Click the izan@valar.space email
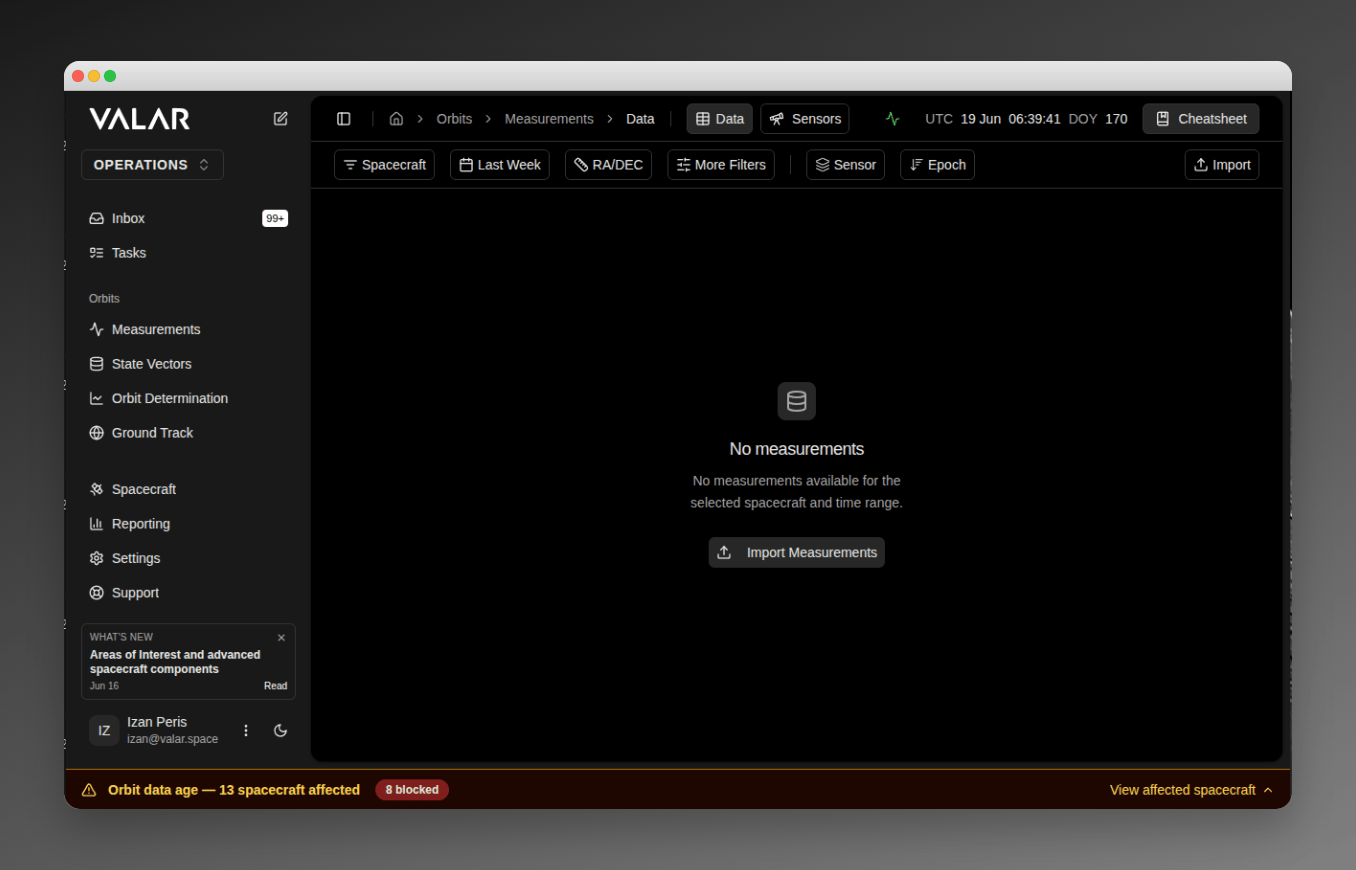This screenshot has height=870, width=1356. point(172,739)
